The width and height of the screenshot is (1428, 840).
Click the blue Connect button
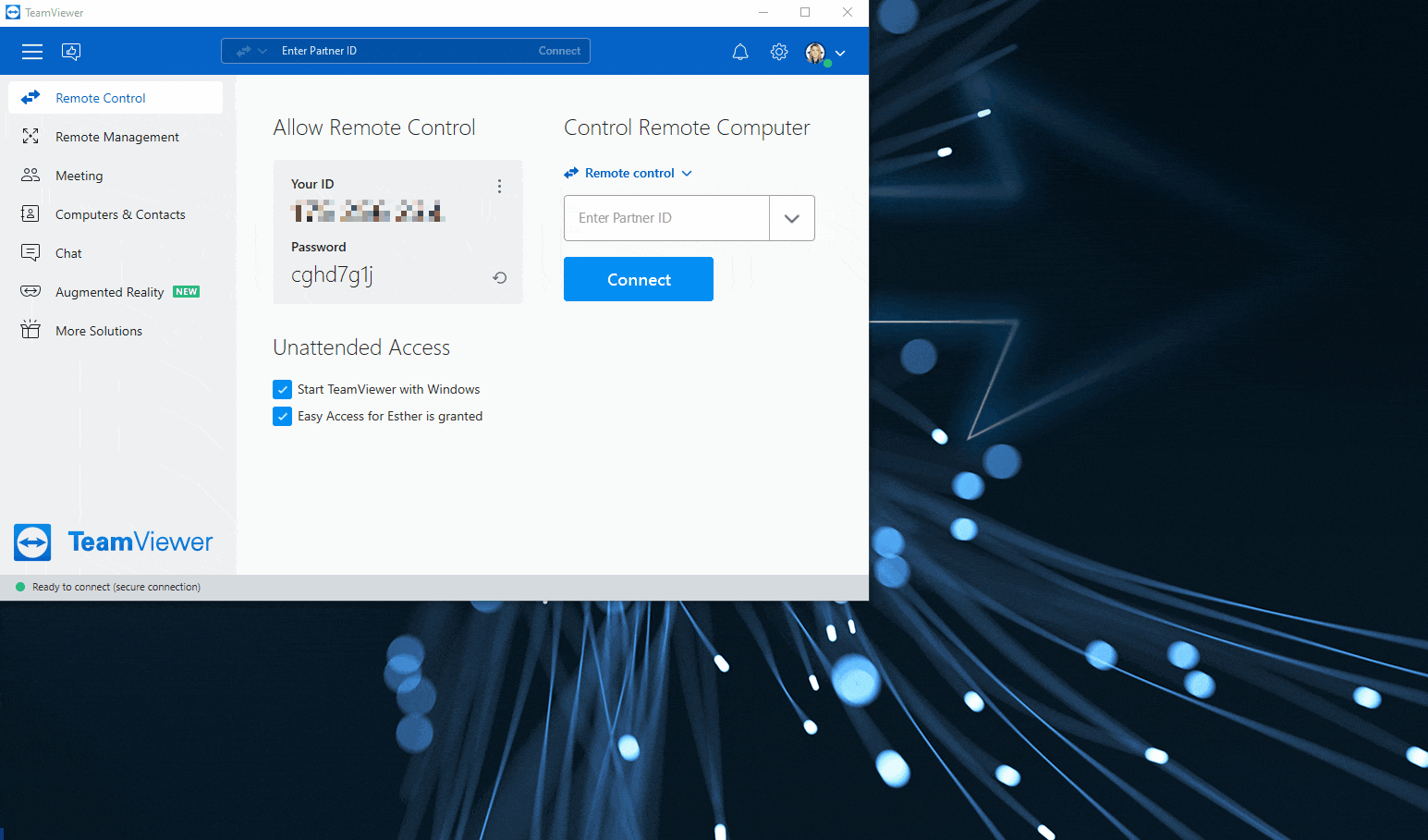(x=639, y=279)
